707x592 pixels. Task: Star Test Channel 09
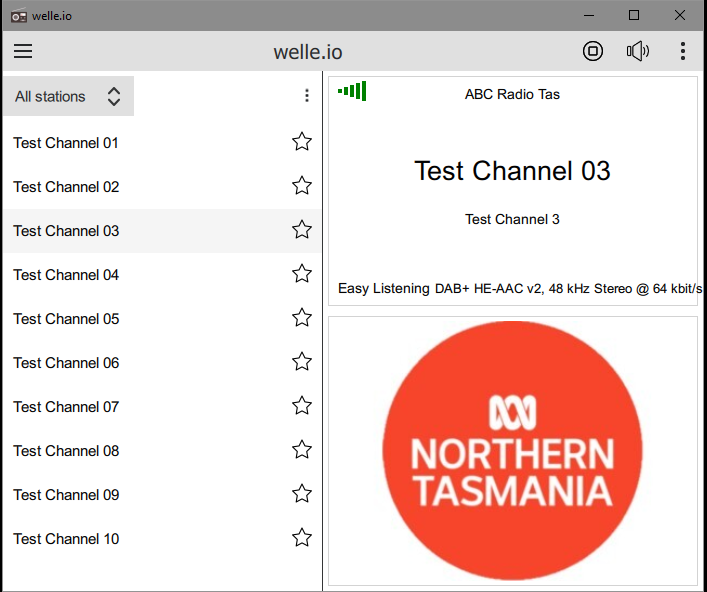pos(302,493)
